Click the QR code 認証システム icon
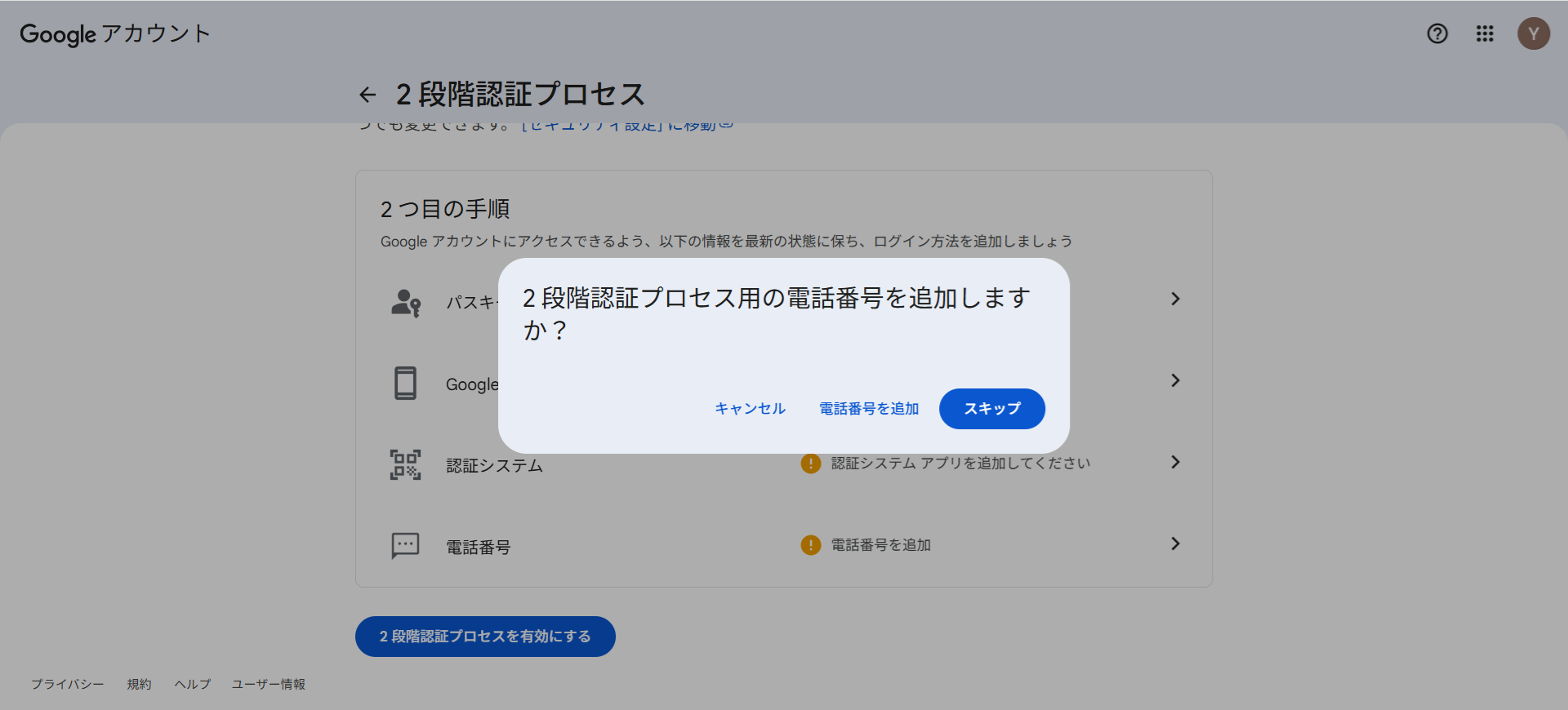1568x710 pixels. 406,464
